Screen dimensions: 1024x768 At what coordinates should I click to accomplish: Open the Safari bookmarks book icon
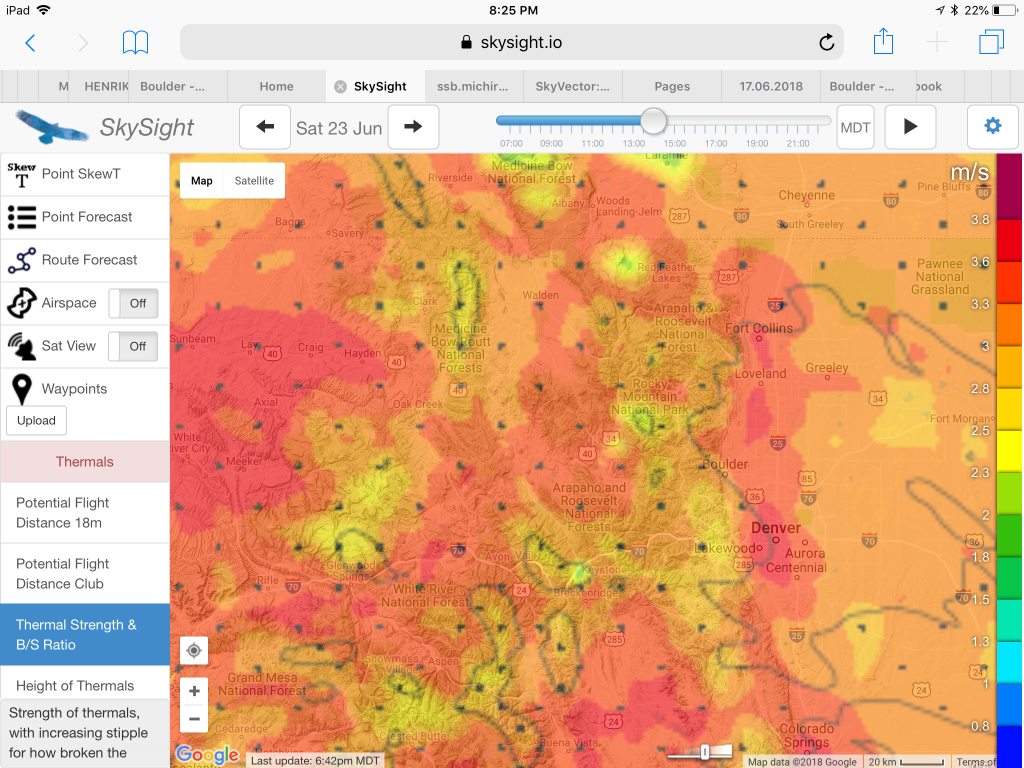point(135,42)
